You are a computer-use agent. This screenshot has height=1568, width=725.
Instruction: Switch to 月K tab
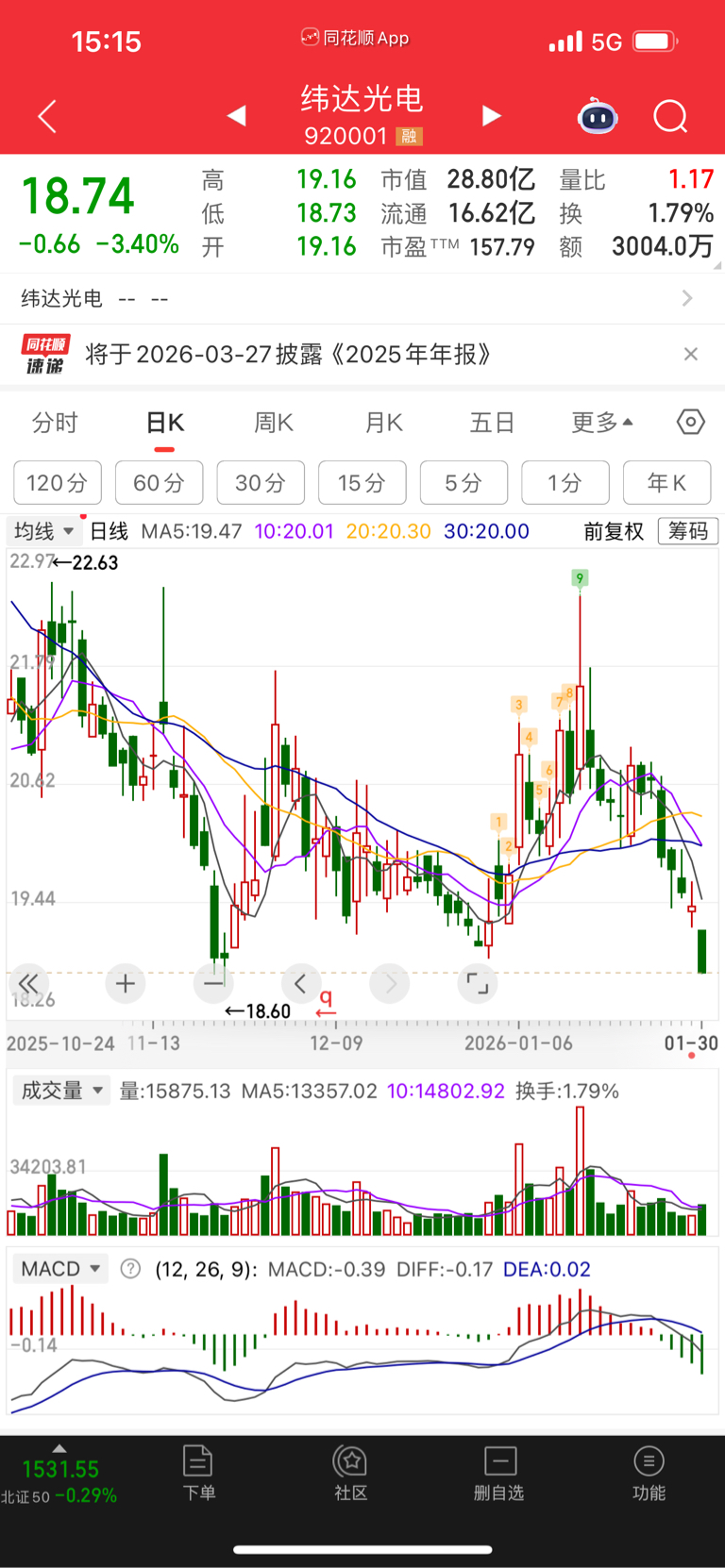(x=384, y=423)
